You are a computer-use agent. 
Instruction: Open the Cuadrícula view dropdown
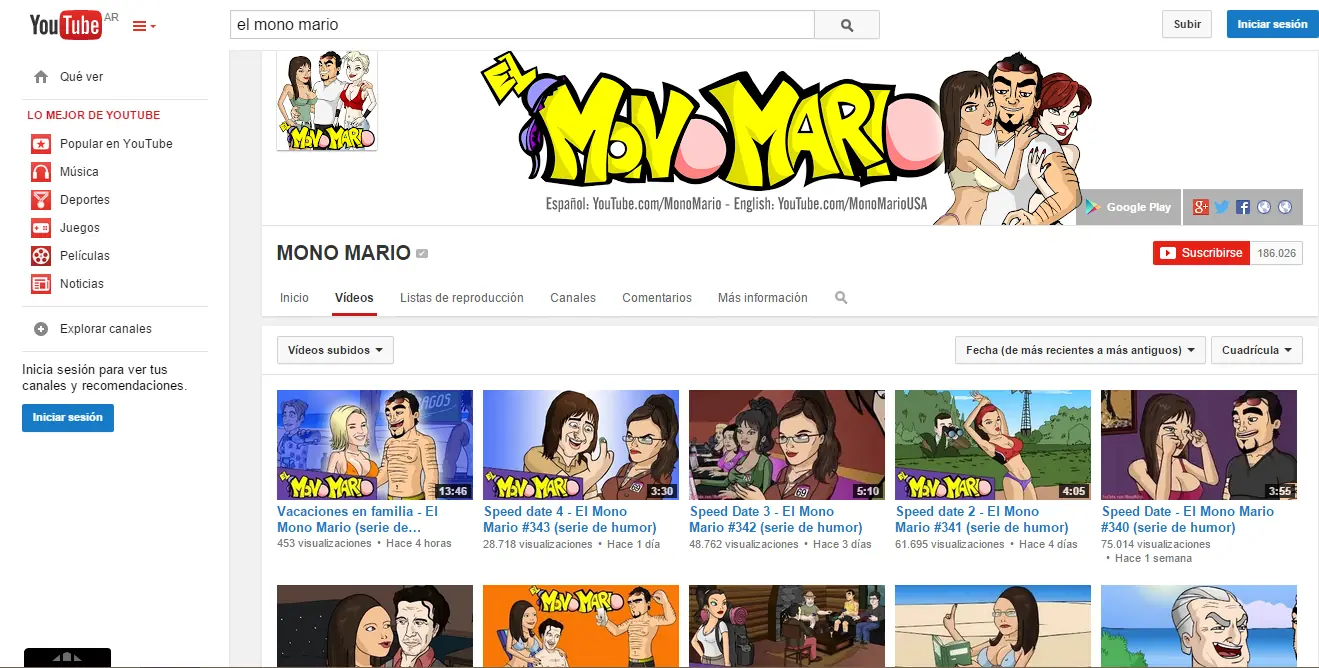[x=1256, y=350]
